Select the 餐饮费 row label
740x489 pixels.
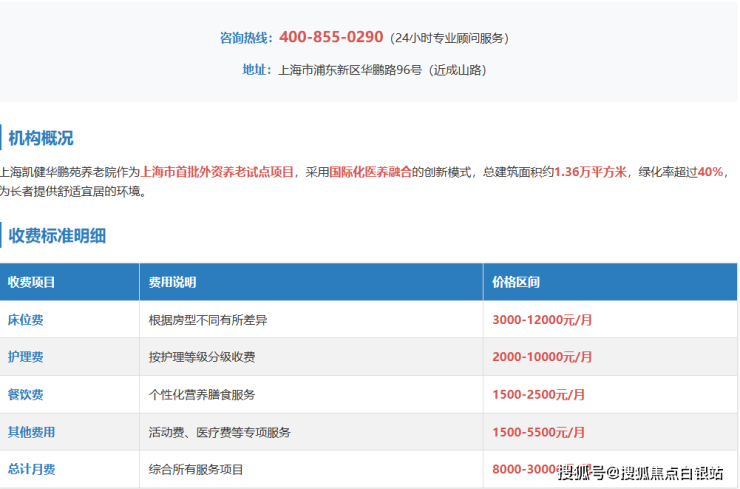[26, 394]
